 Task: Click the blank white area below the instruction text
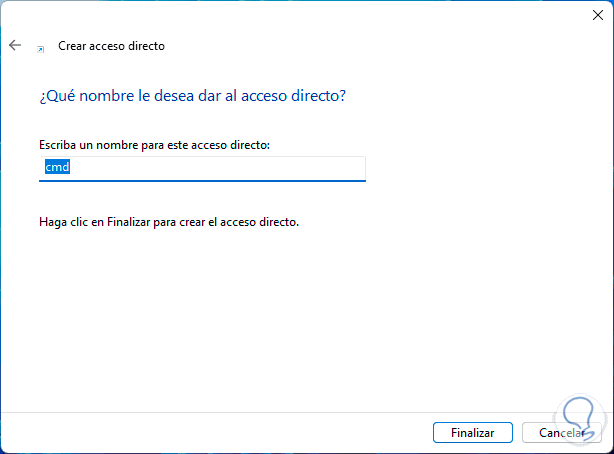click(x=300, y=320)
